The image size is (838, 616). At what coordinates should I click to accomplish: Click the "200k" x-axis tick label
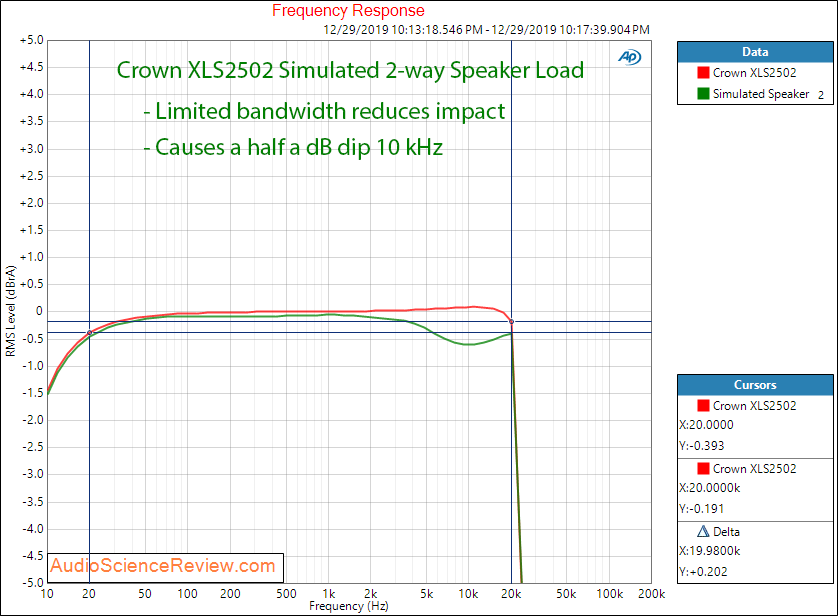(651, 594)
